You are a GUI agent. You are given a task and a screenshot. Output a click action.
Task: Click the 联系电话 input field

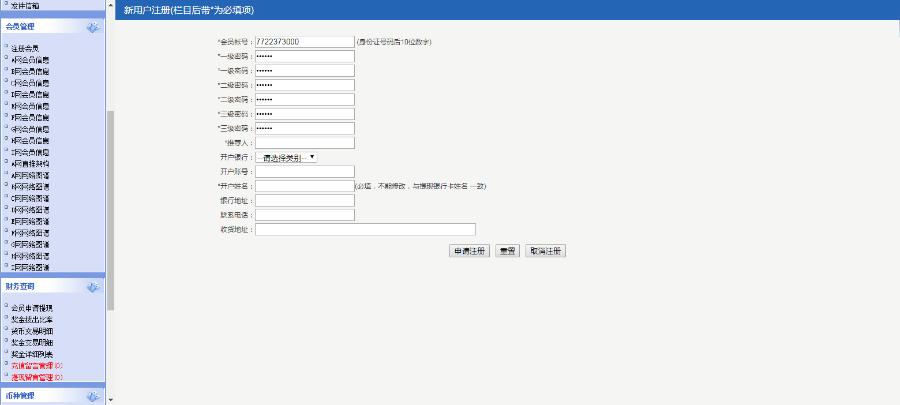tap(305, 215)
